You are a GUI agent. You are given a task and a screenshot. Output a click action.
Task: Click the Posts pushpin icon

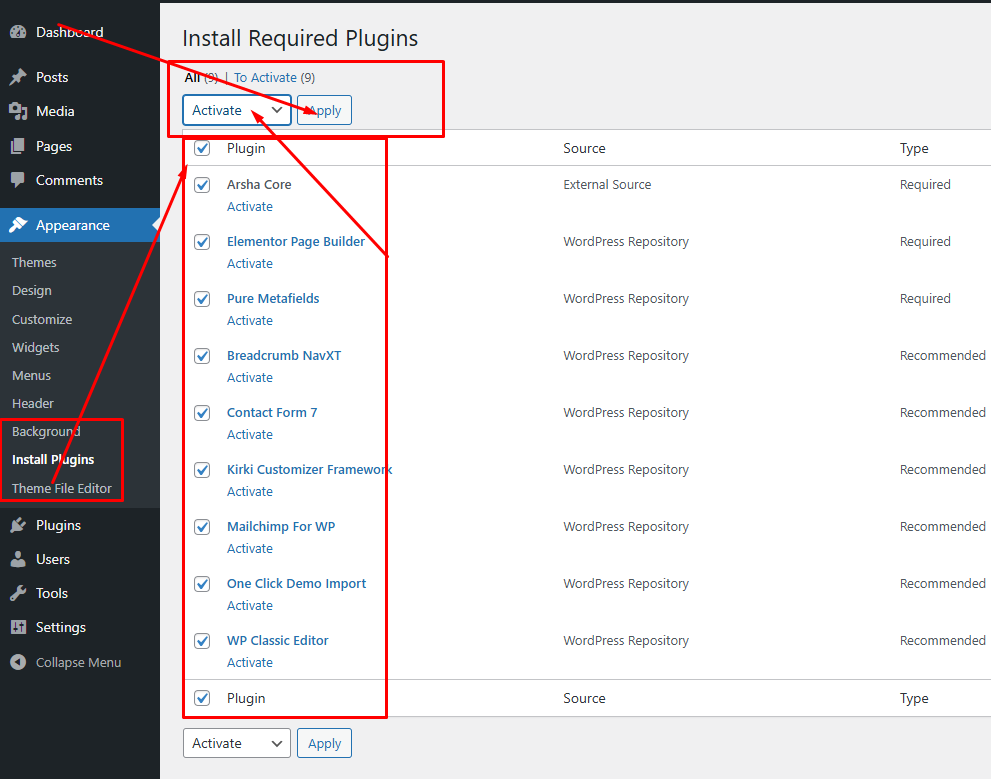point(18,77)
